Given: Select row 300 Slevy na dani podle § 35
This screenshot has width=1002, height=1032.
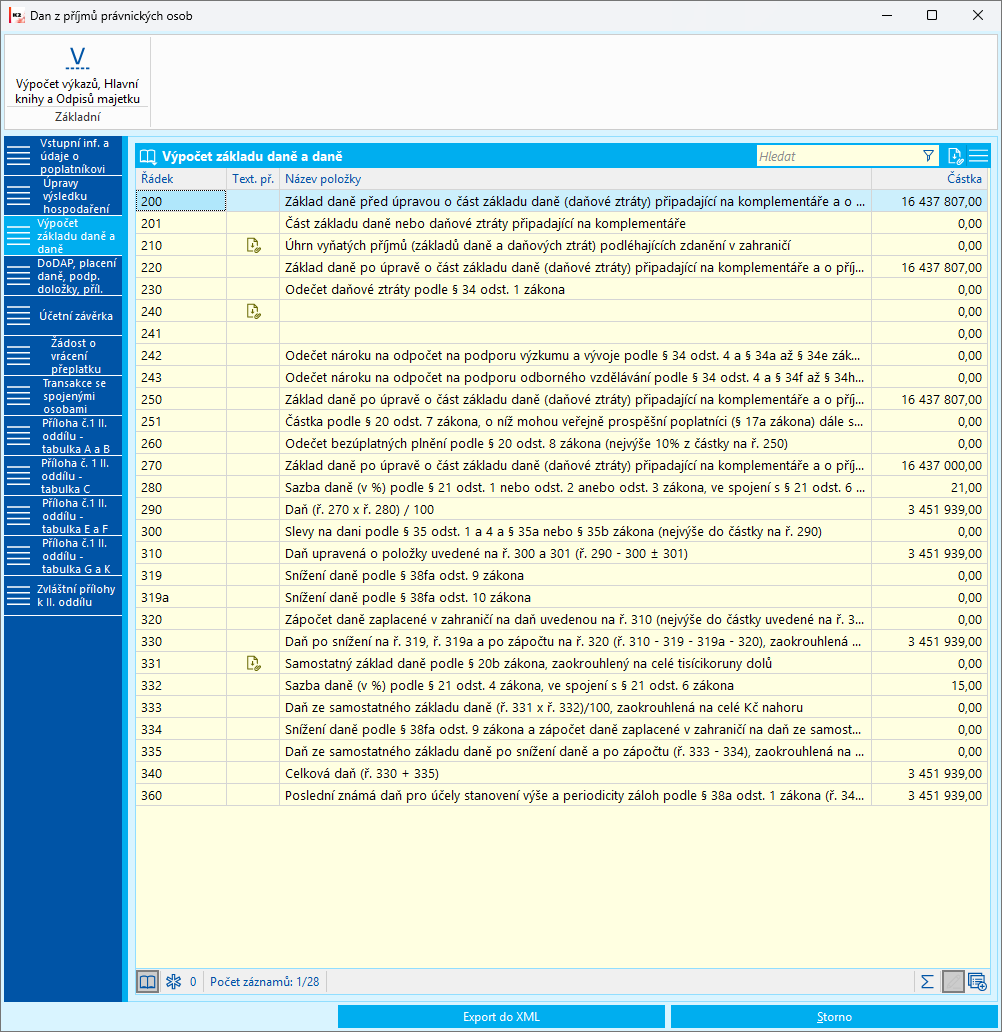Looking at the screenshot, I should click(562, 532).
